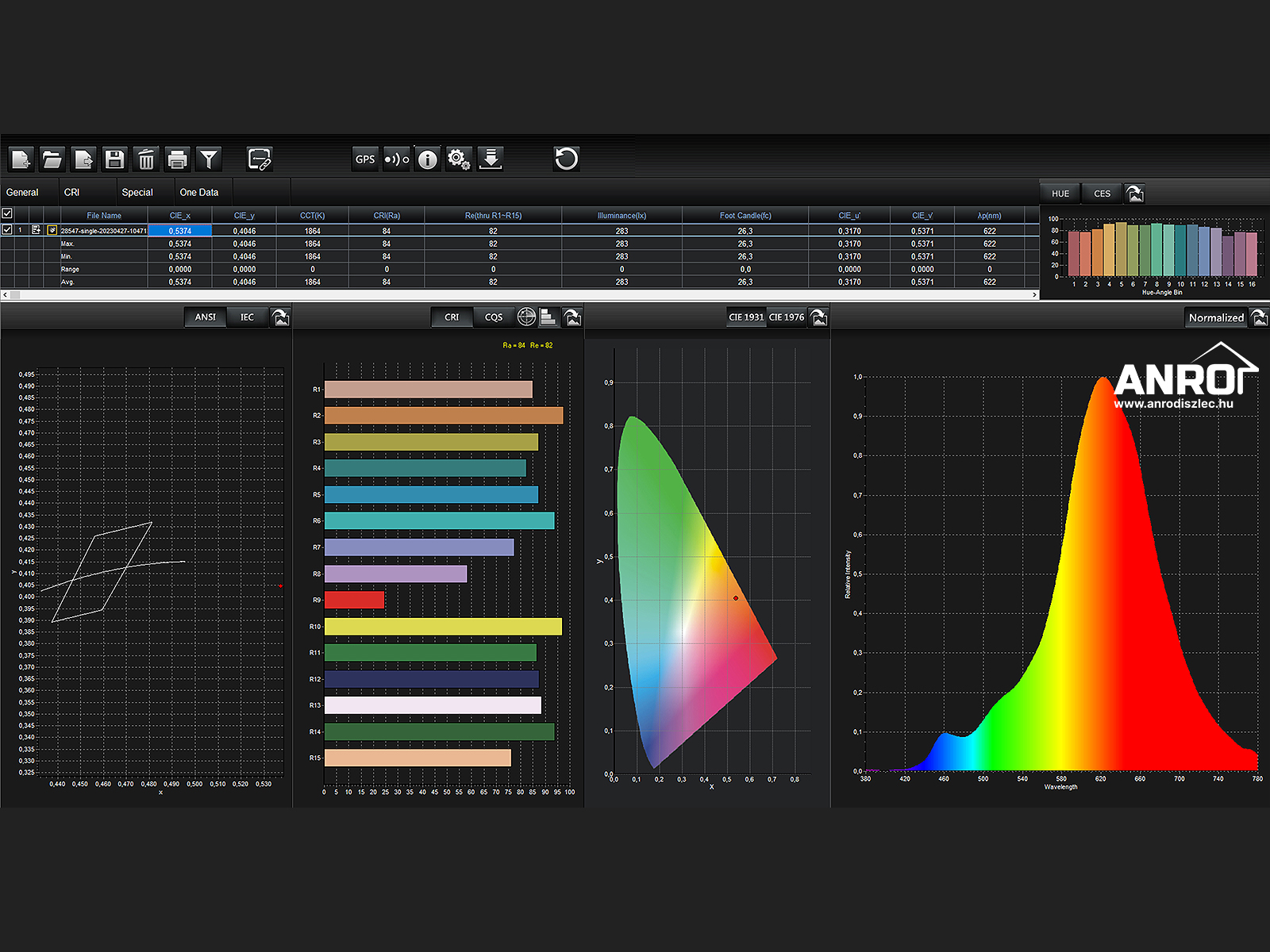
Task: Click the circular refresh arrow icon
Action: point(566,159)
